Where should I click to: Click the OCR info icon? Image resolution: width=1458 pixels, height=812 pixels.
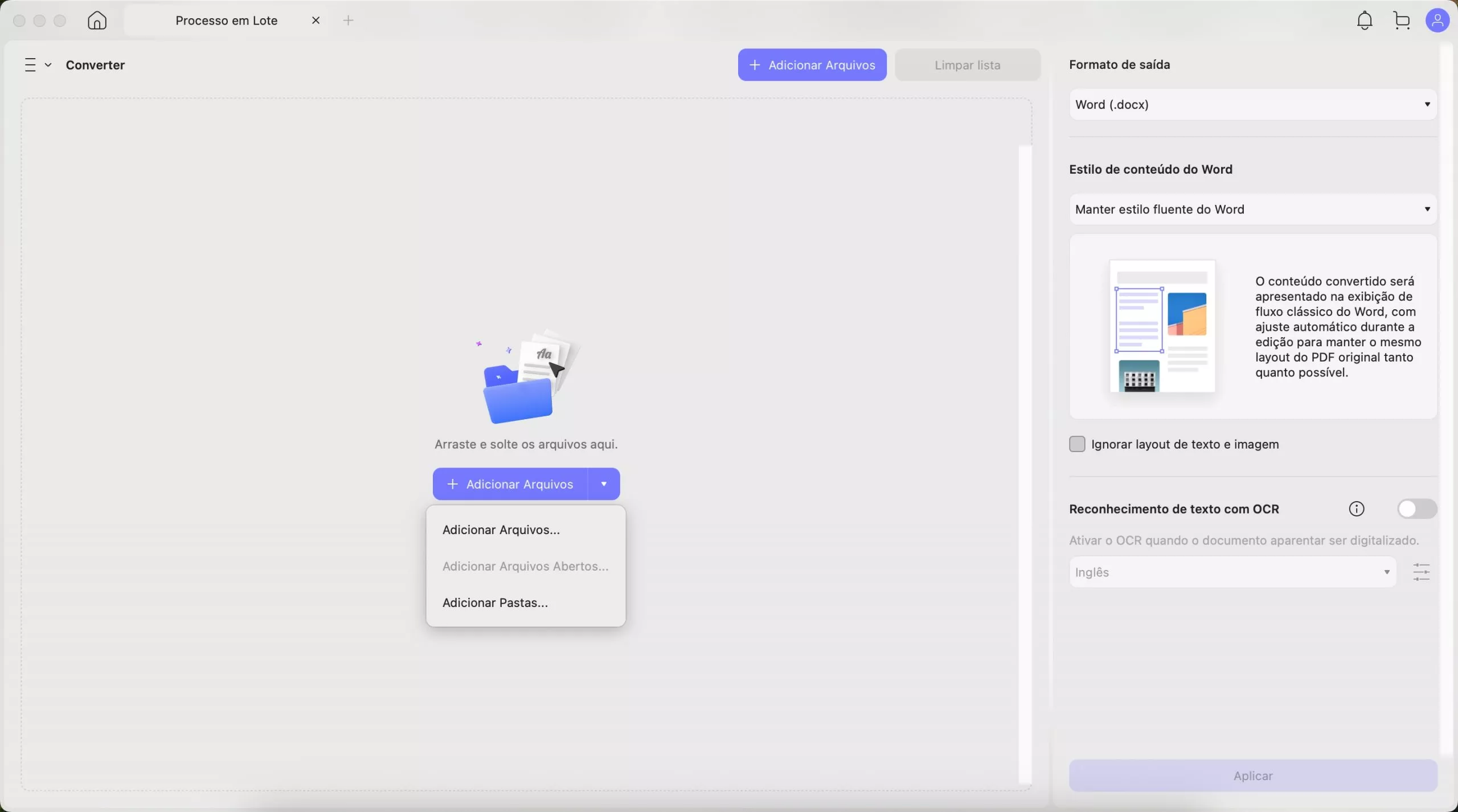(1357, 508)
